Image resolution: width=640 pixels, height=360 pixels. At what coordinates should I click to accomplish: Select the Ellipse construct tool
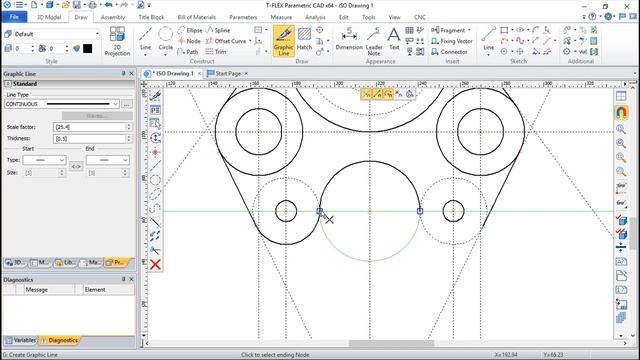pos(190,30)
